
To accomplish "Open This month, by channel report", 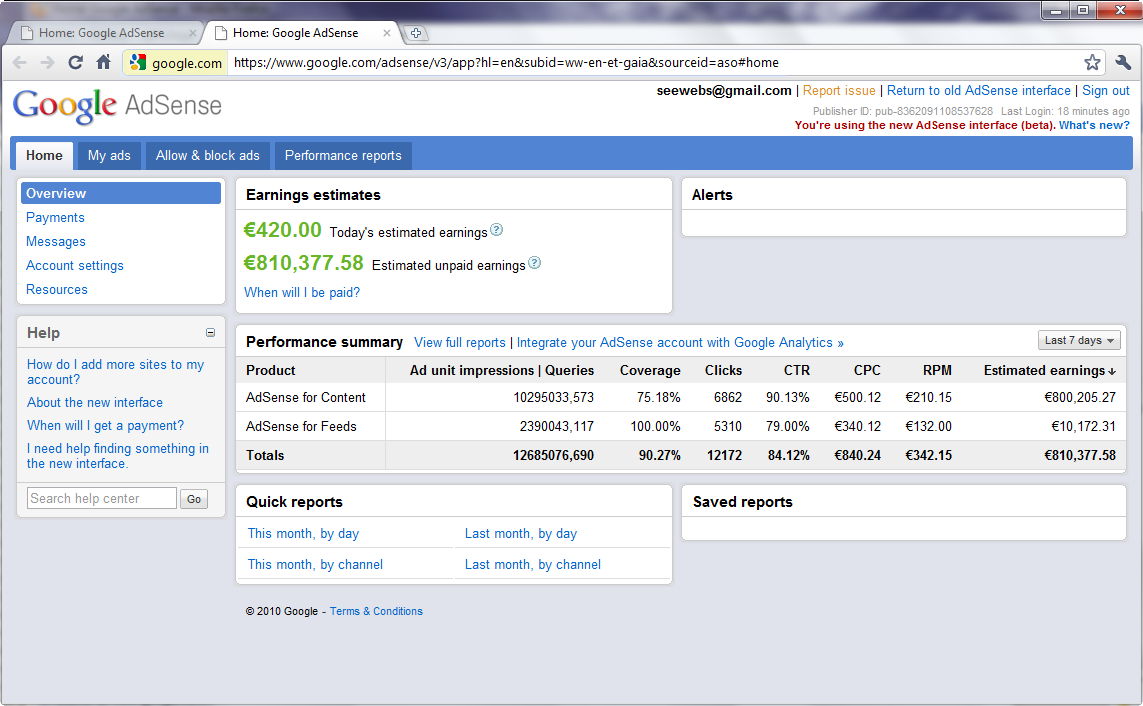I will 315,565.
